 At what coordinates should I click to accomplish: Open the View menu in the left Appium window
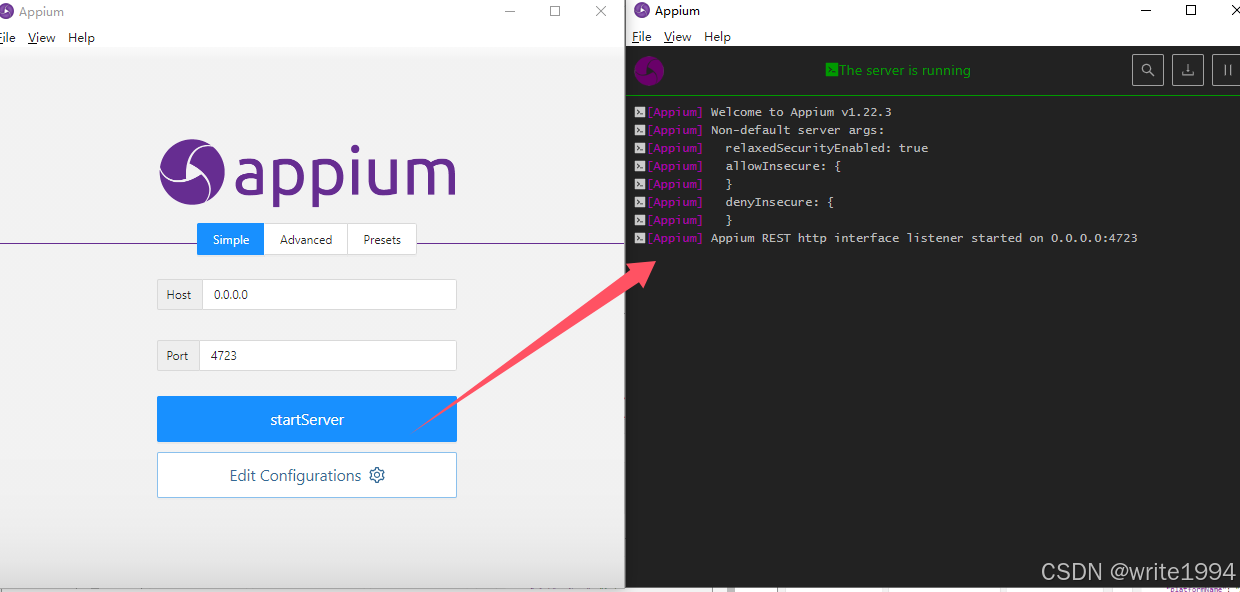(42, 37)
